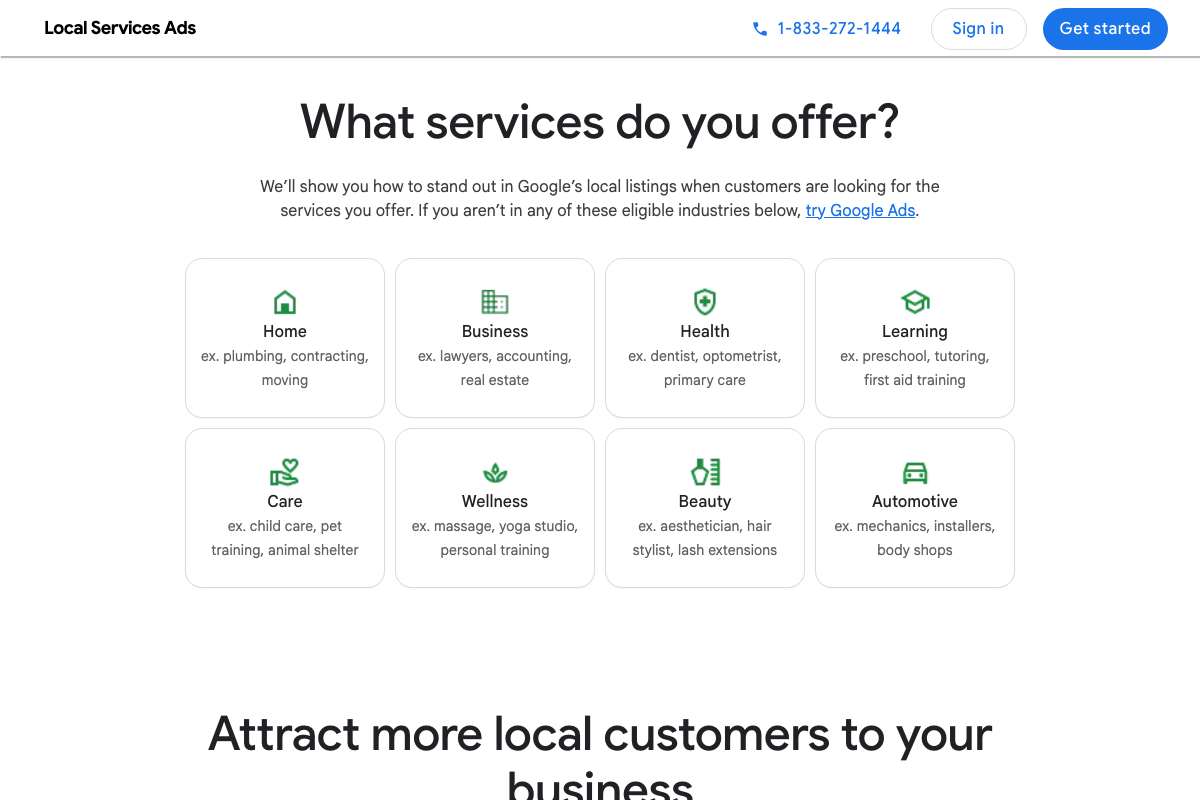Screen dimensions: 1200x800
Task: Click 'ex. plumbing, contracting, moving' description
Action: click(285, 368)
